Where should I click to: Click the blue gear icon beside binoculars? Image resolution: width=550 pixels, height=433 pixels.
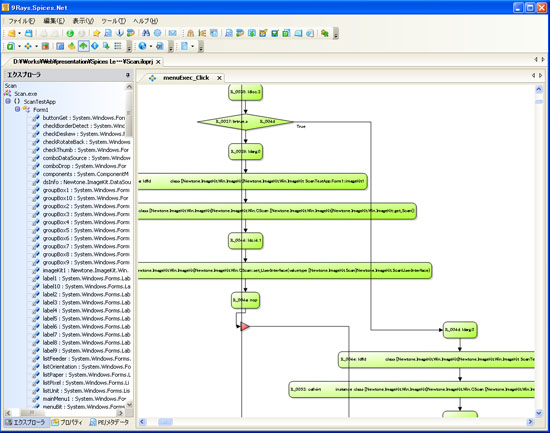tap(157, 33)
